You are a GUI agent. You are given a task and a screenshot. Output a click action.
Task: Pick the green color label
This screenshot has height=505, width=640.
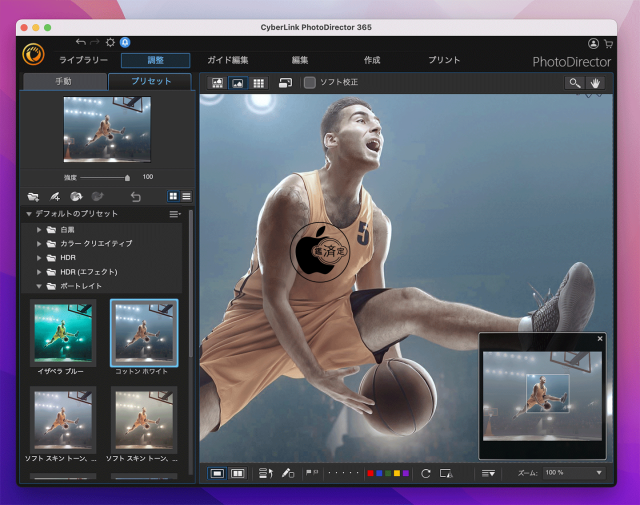pyautogui.click(x=388, y=473)
